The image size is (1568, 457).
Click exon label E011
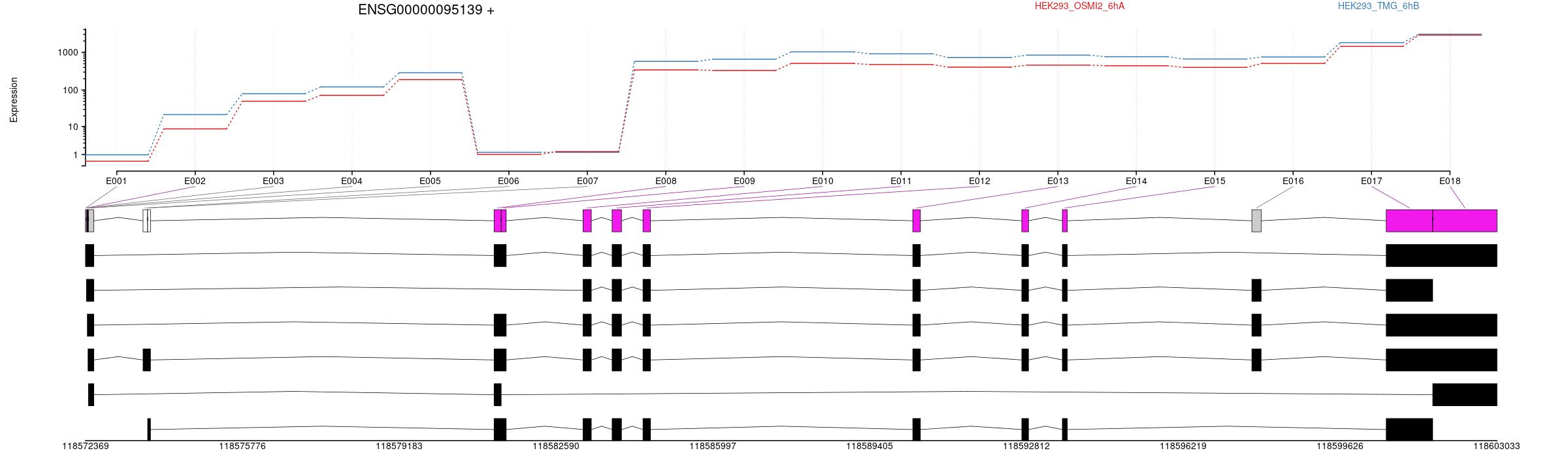click(901, 181)
